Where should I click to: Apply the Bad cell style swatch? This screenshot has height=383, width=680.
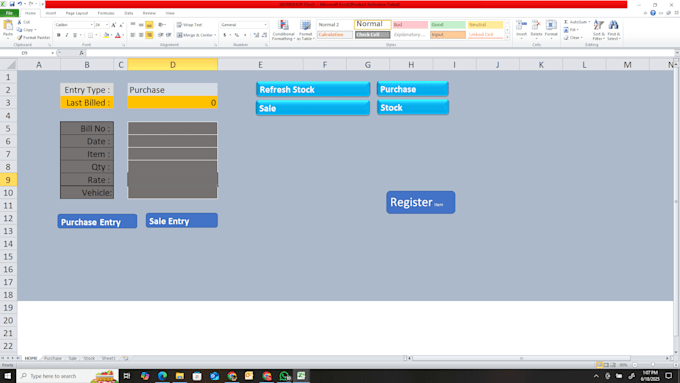(410, 25)
